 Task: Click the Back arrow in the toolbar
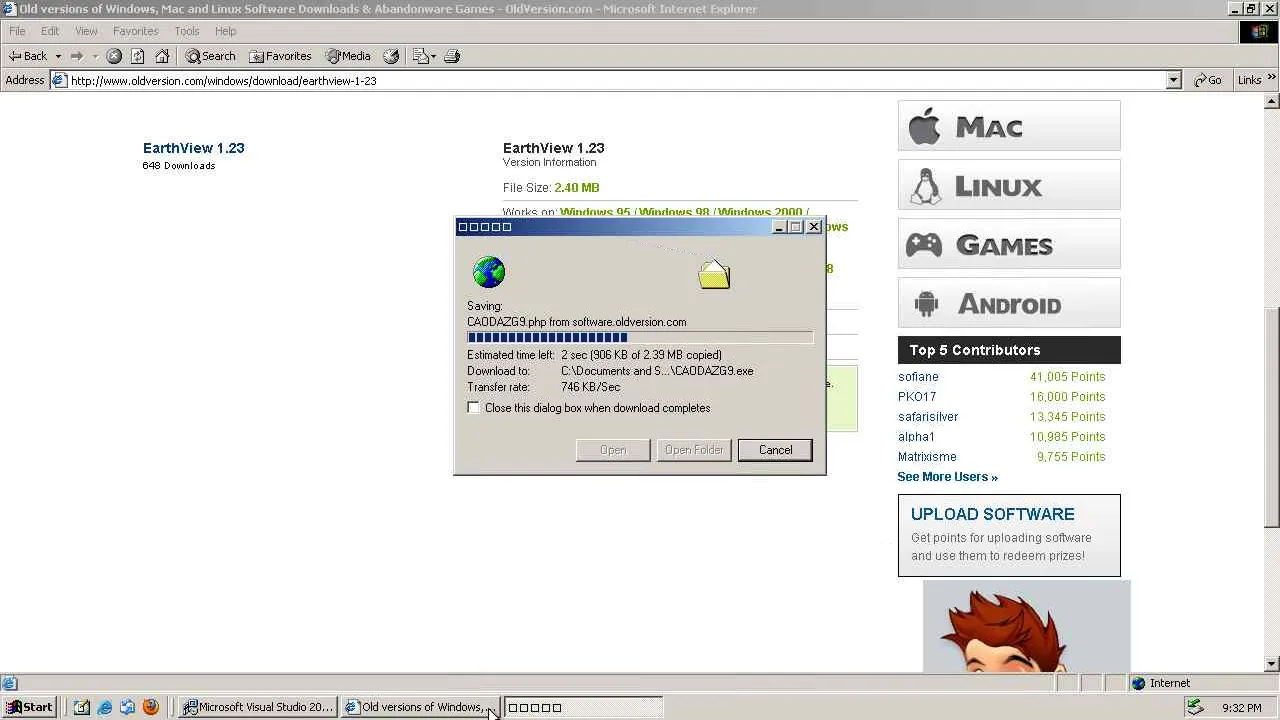click(28, 56)
